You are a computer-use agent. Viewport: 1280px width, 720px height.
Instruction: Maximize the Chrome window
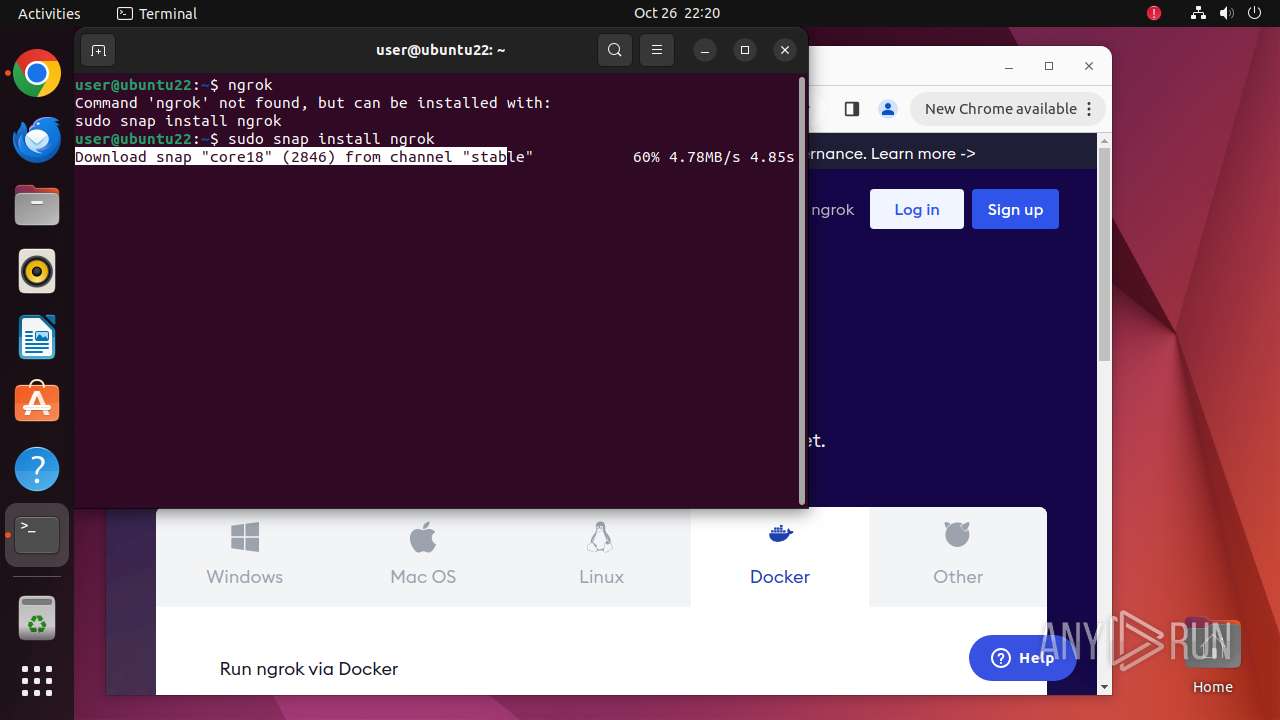pyautogui.click(x=1048, y=66)
